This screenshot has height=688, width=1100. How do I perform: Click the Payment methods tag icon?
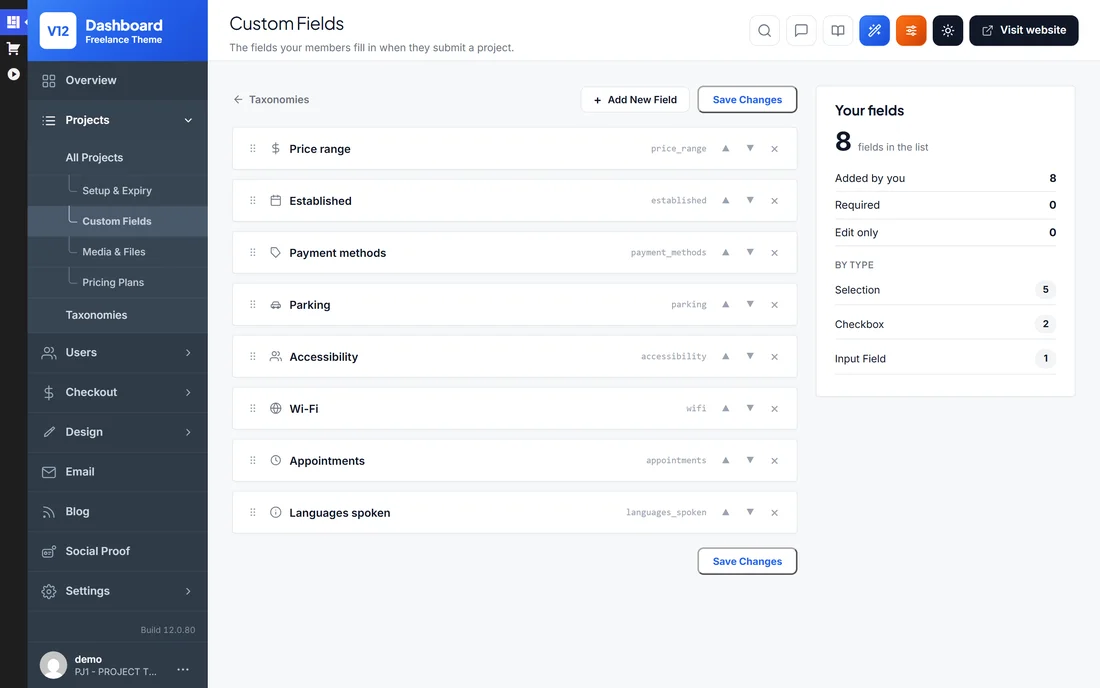[276, 252]
